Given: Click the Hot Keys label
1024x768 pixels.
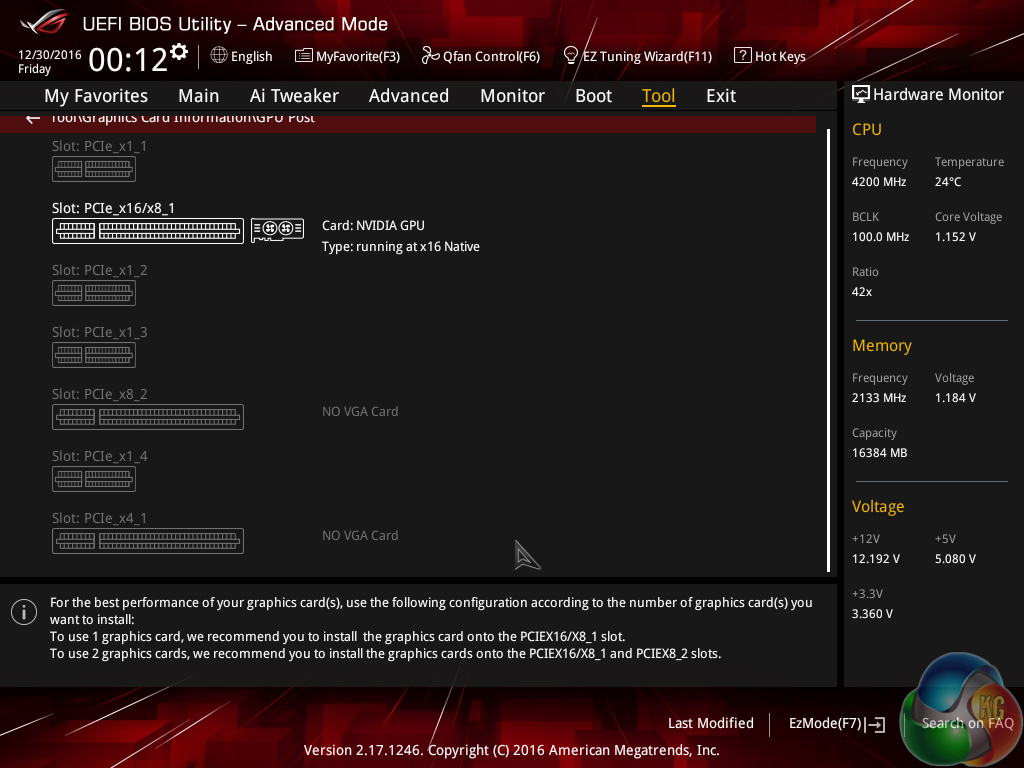Looking at the screenshot, I should (x=780, y=57).
